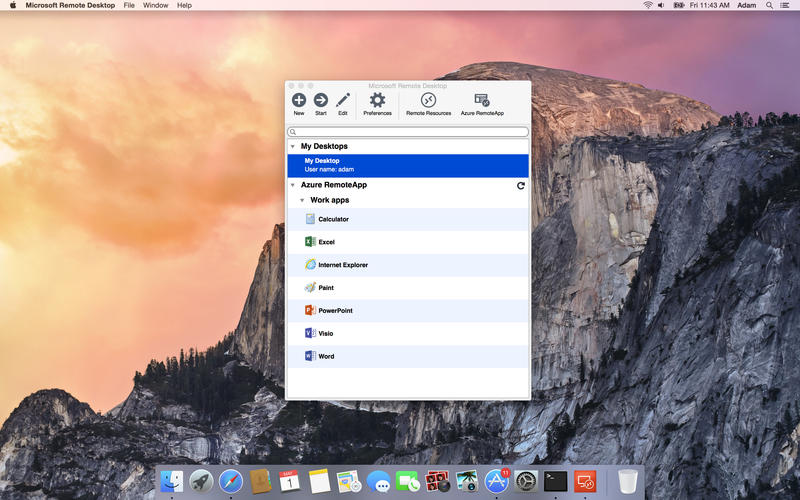Click the Wi-Fi status icon

648,5
